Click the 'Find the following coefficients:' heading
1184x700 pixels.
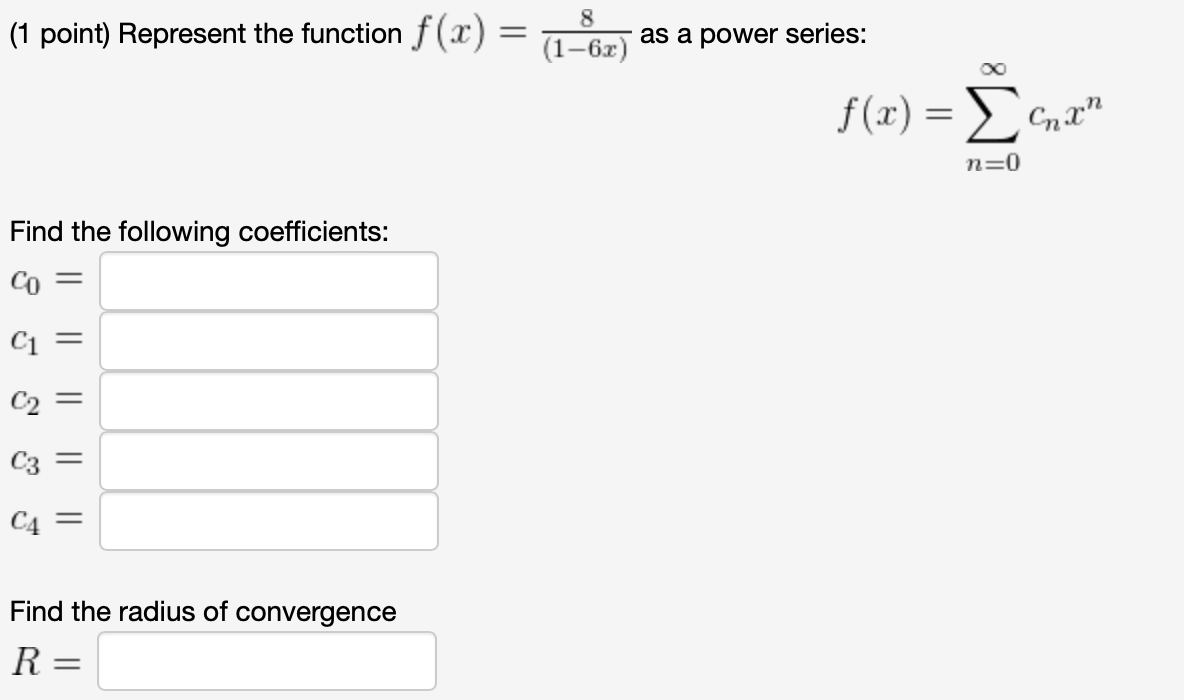[199, 231]
